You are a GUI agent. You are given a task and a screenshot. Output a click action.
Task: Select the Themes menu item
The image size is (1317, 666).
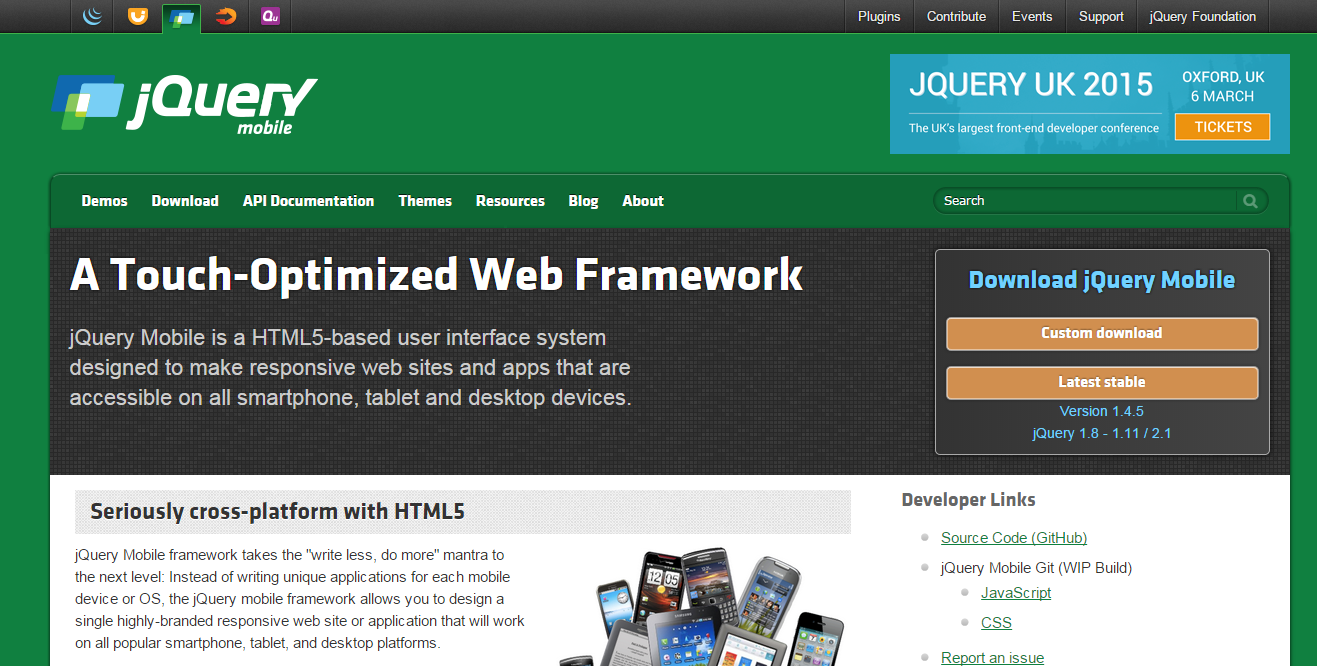tap(425, 201)
